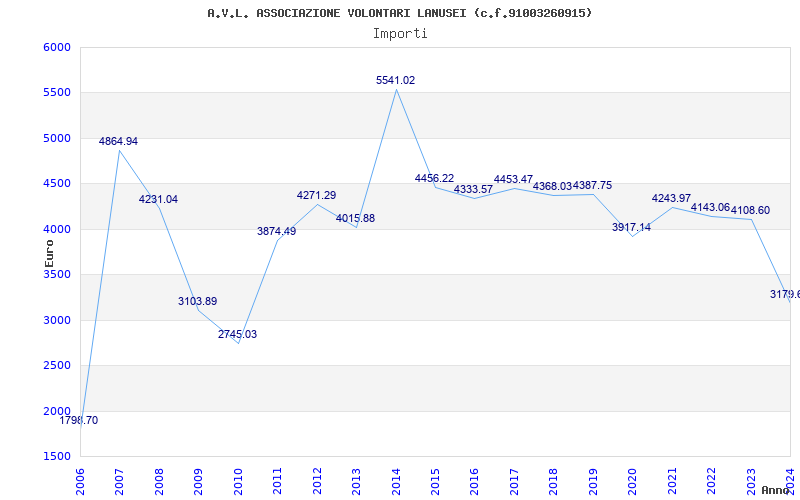Click the Y-axis tick label 2000
Viewport: 800px width, 500px height.
point(57,411)
